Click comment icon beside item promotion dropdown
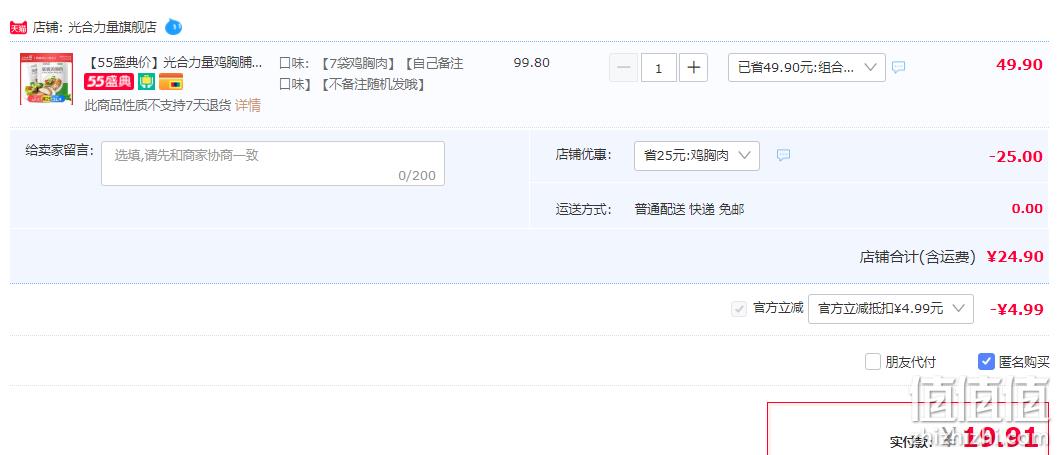Image resolution: width=1059 pixels, height=455 pixels. (898, 68)
